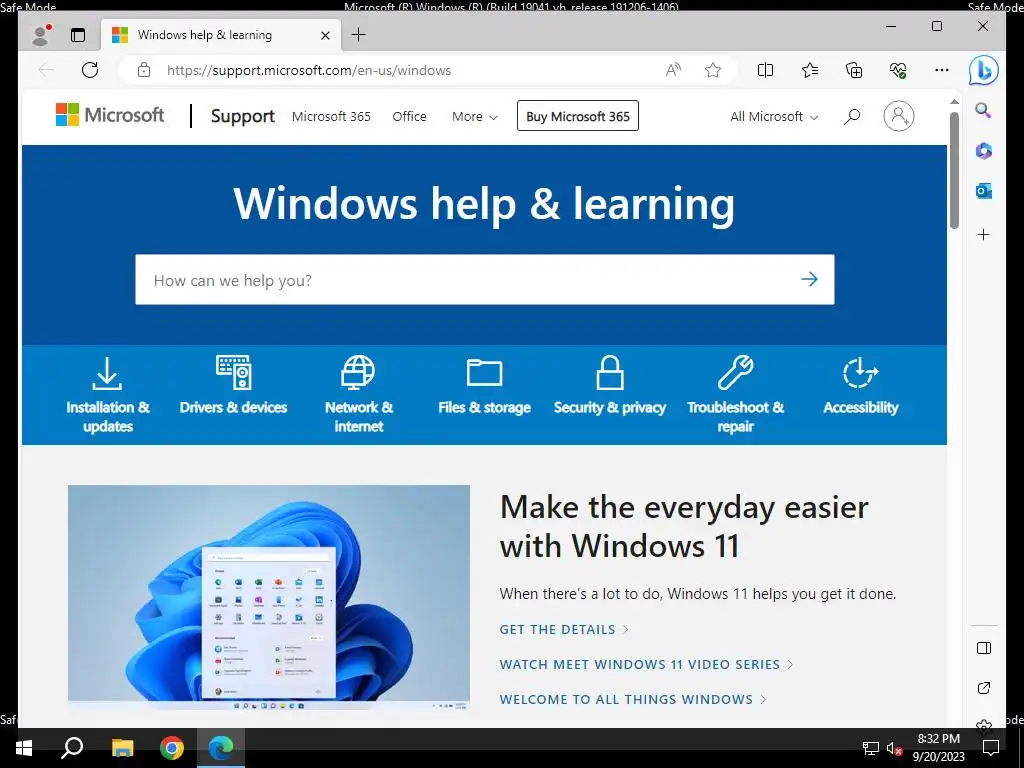Open Bing Chat sidebar button
Viewport: 1024px width, 768px height.
coord(984,71)
